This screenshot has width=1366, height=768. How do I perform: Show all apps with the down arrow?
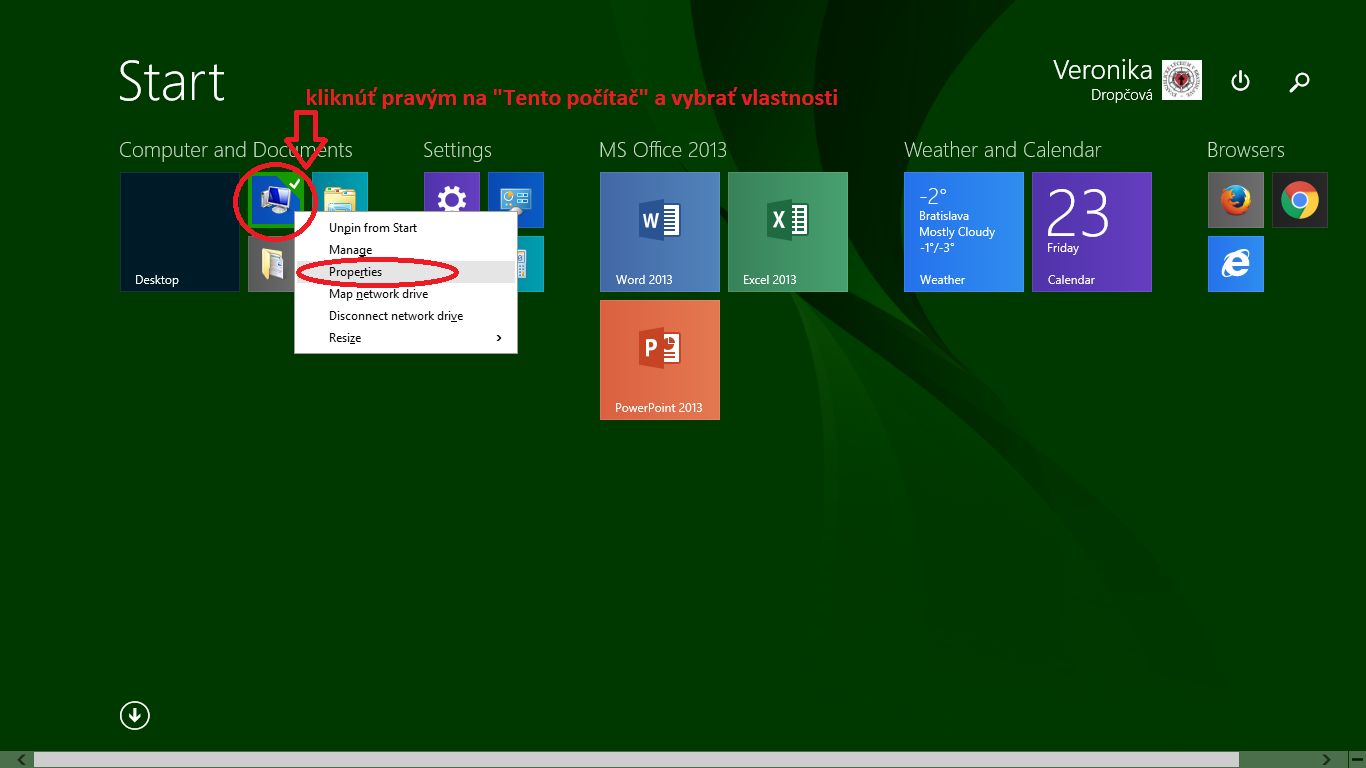(x=135, y=715)
